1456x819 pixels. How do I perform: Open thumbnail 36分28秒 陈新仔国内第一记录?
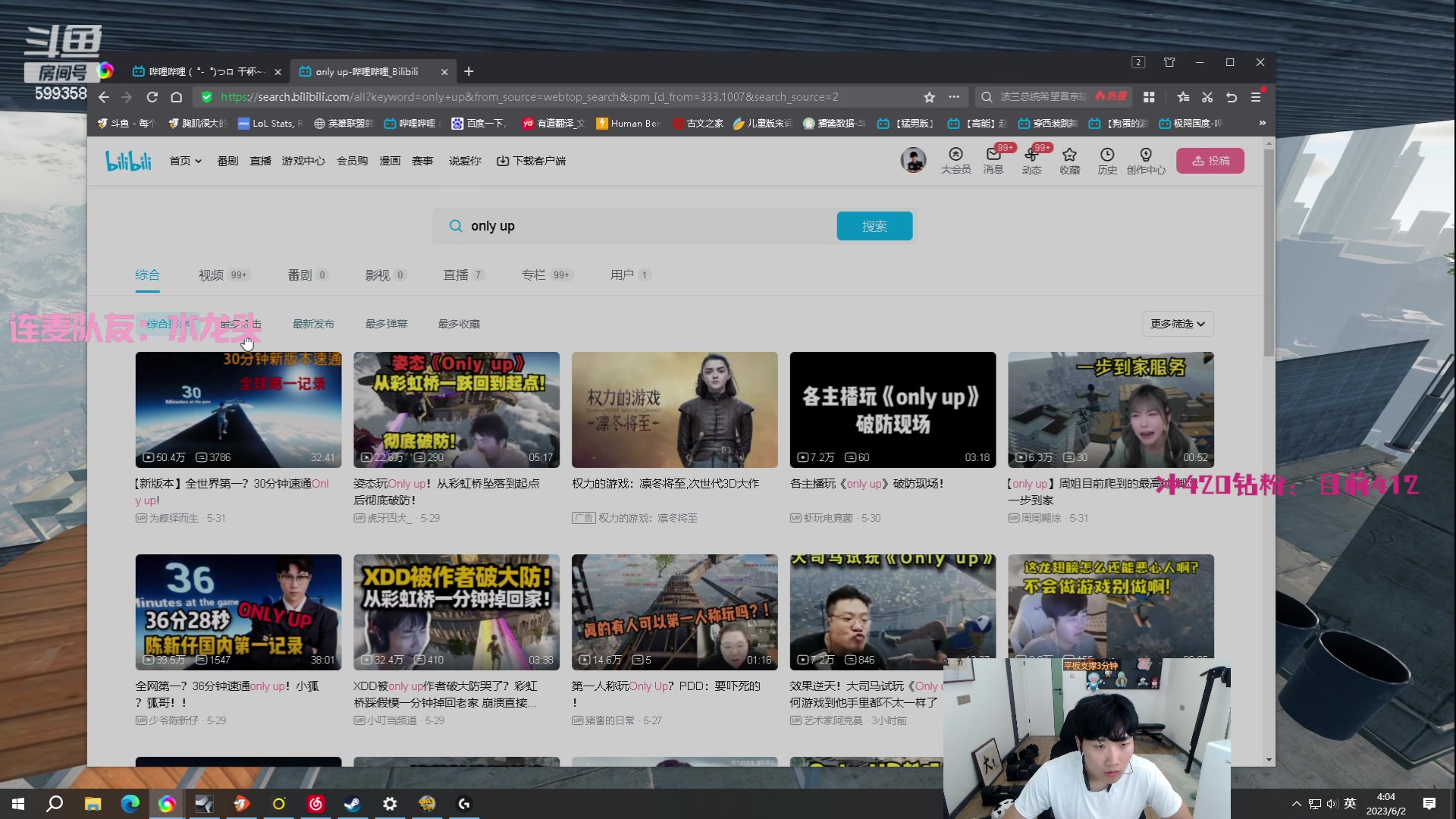tap(238, 612)
